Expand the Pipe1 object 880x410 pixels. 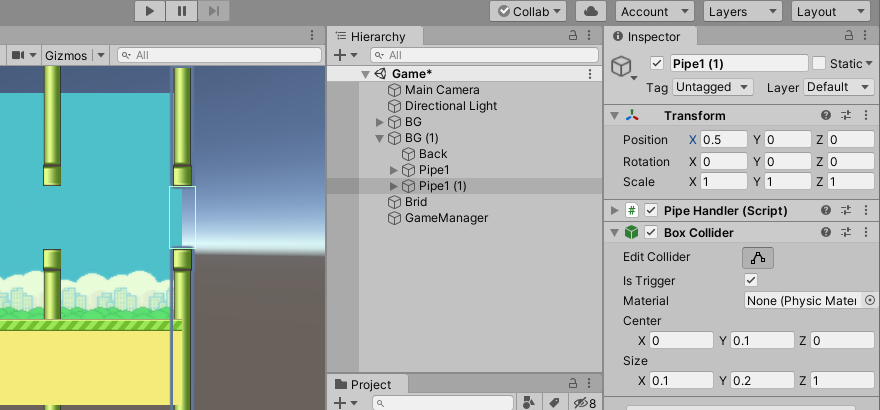[x=393, y=170]
